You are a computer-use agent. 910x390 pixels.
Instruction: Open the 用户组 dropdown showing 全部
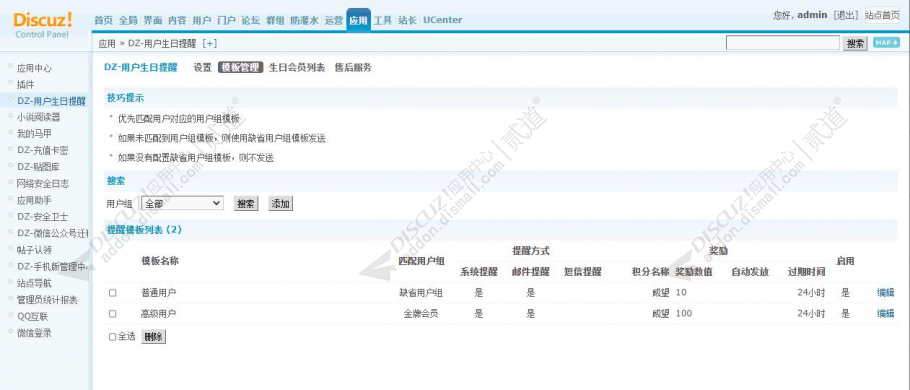[x=182, y=204]
